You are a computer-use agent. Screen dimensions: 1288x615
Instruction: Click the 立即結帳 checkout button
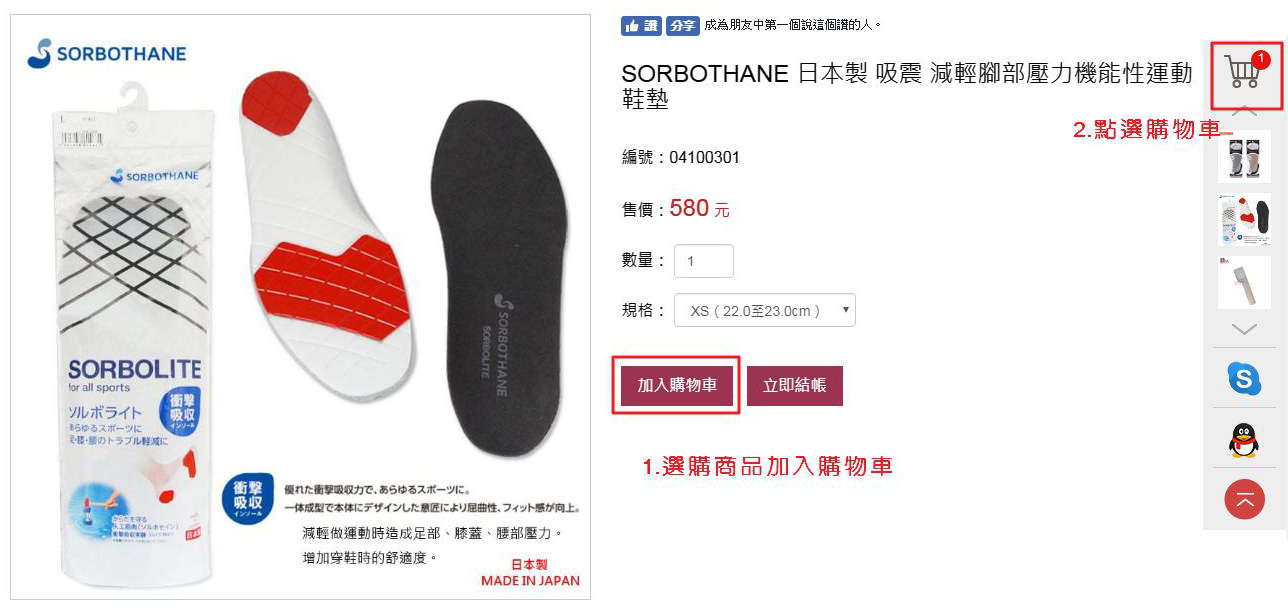795,385
